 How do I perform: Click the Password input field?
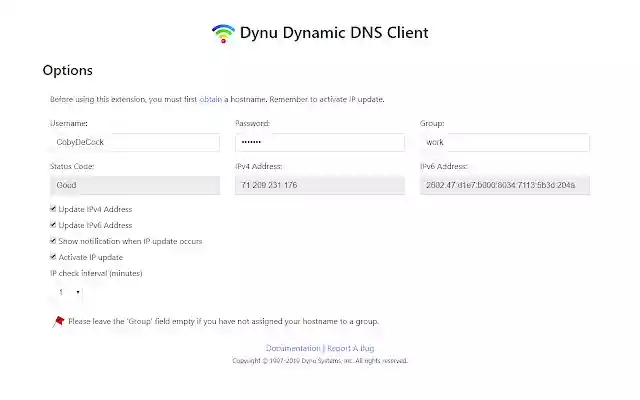(320, 142)
